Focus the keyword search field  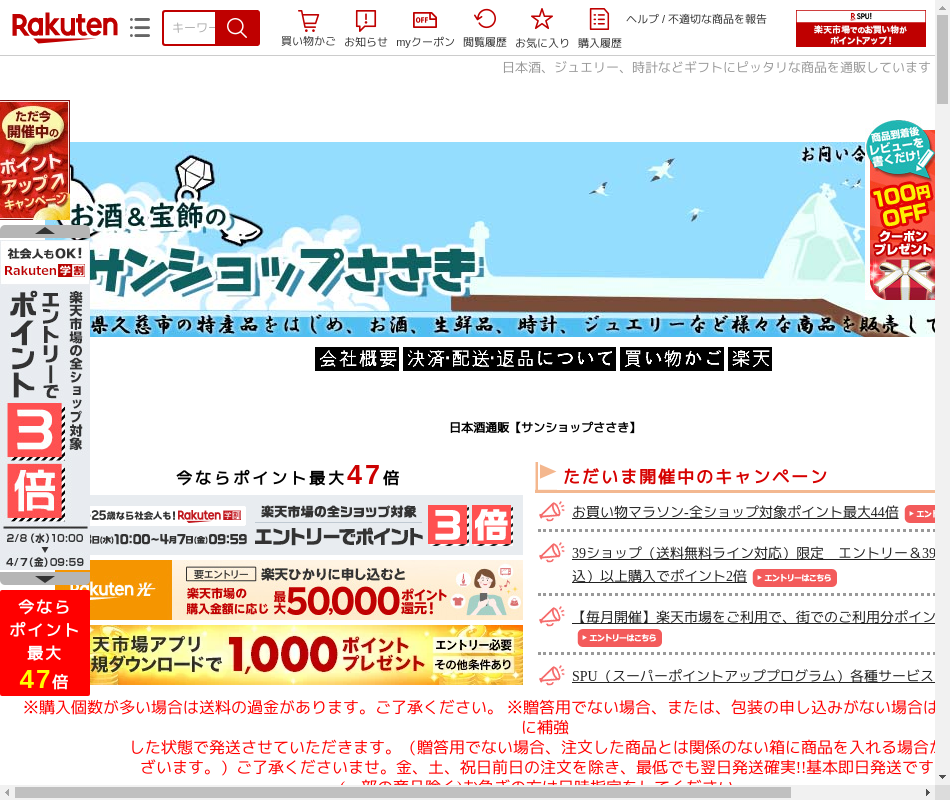point(189,28)
